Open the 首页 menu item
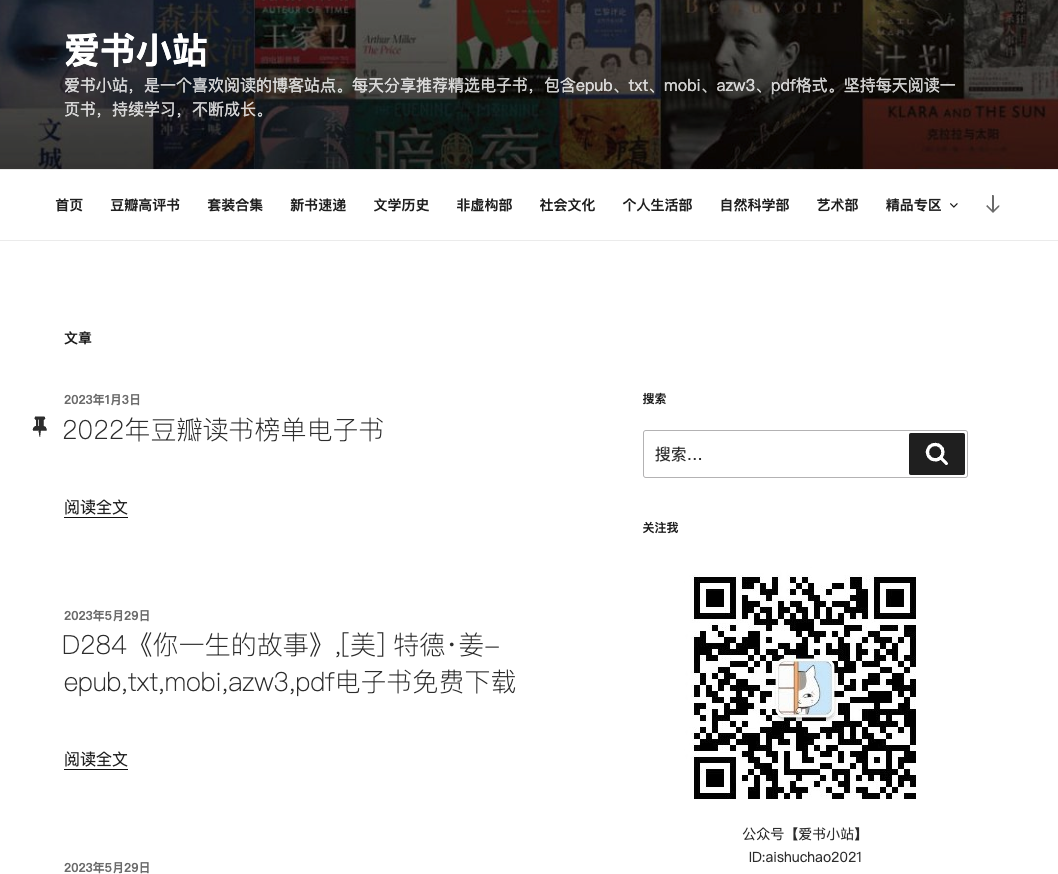The width and height of the screenshot is (1058, 874). tap(69, 205)
